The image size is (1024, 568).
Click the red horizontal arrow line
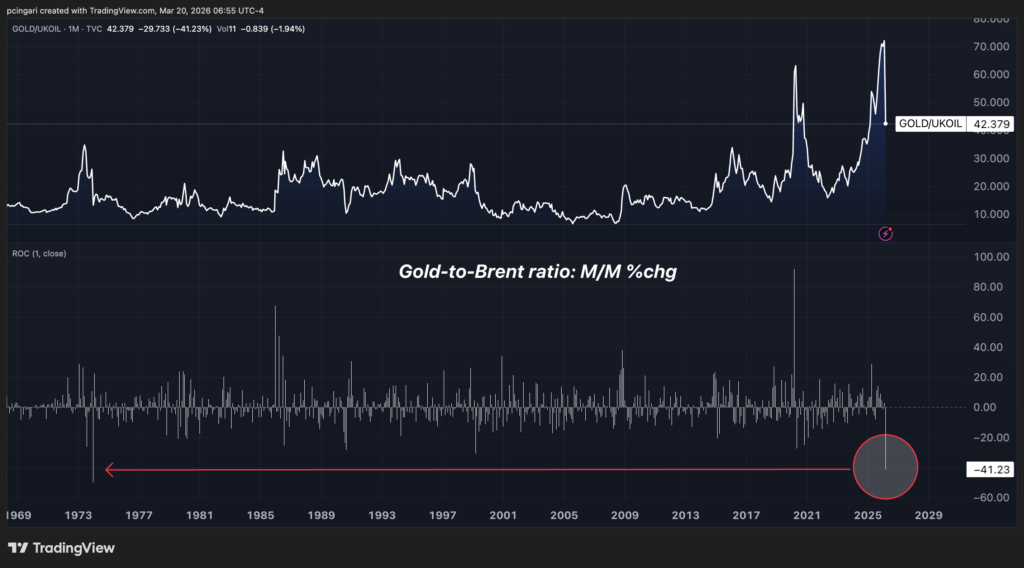[480, 469]
